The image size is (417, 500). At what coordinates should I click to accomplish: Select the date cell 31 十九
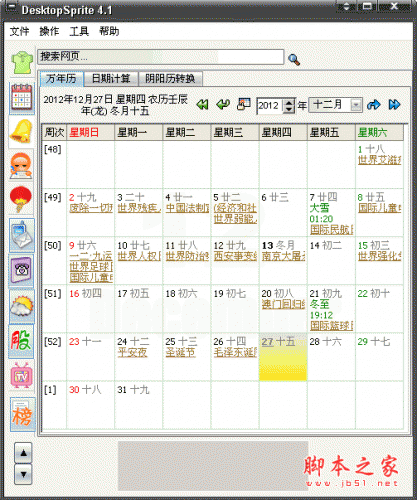(x=139, y=405)
